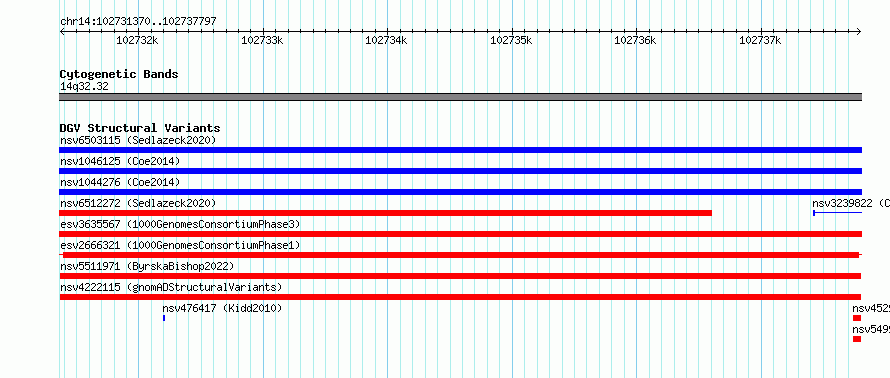The width and height of the screenshot is (890, 378).
Task: Click the DGV Structural Variants track title
Action: point(140,128)
